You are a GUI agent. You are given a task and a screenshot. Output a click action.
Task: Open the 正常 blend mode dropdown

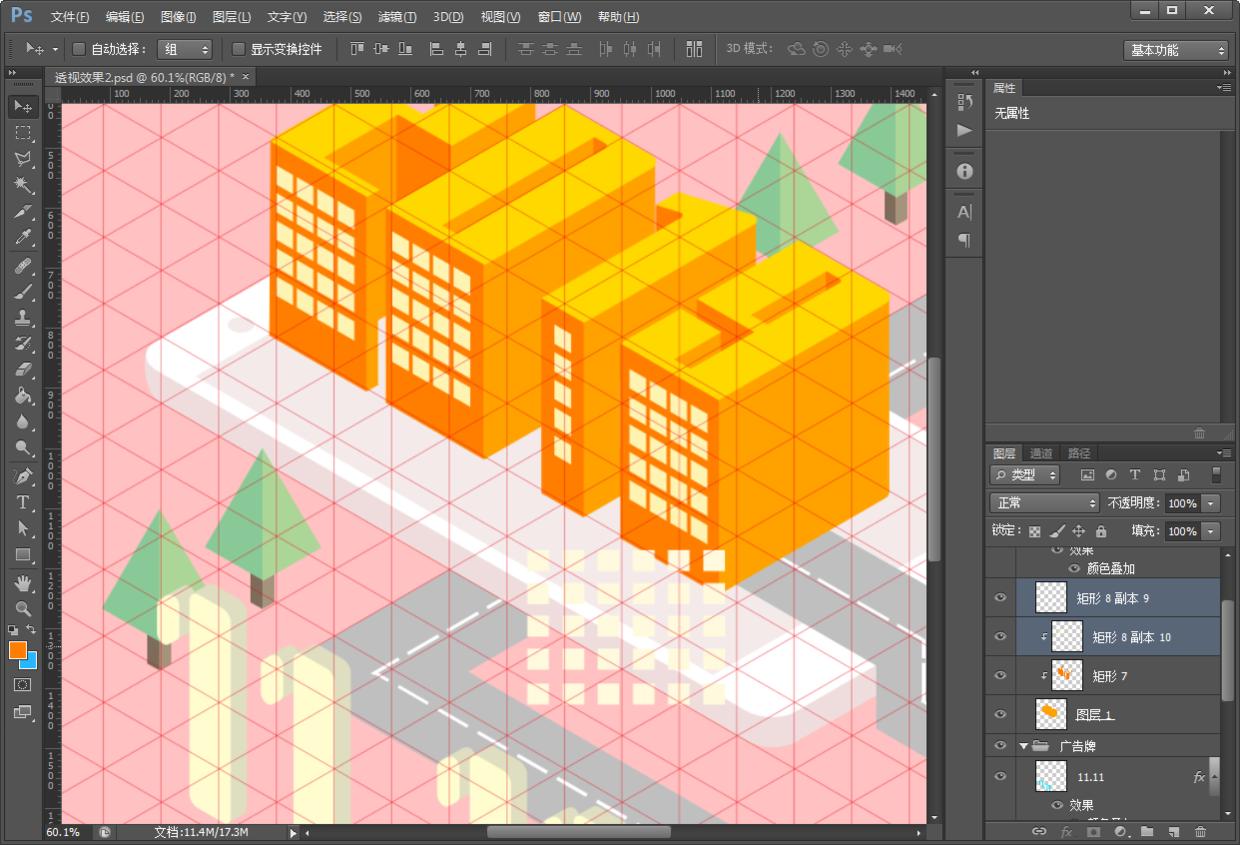(x=1044, y=503)
